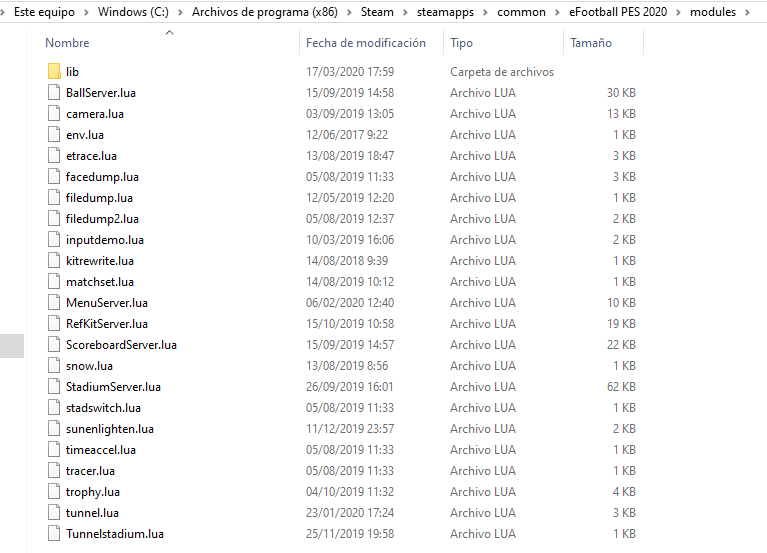
Task: Click the timeaccel.lua file icon
Action: click(54, 450)
